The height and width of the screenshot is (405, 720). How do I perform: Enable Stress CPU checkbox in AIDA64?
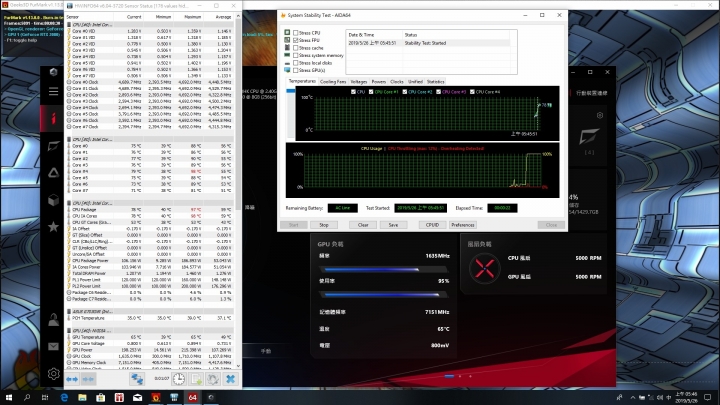[296, 33]
